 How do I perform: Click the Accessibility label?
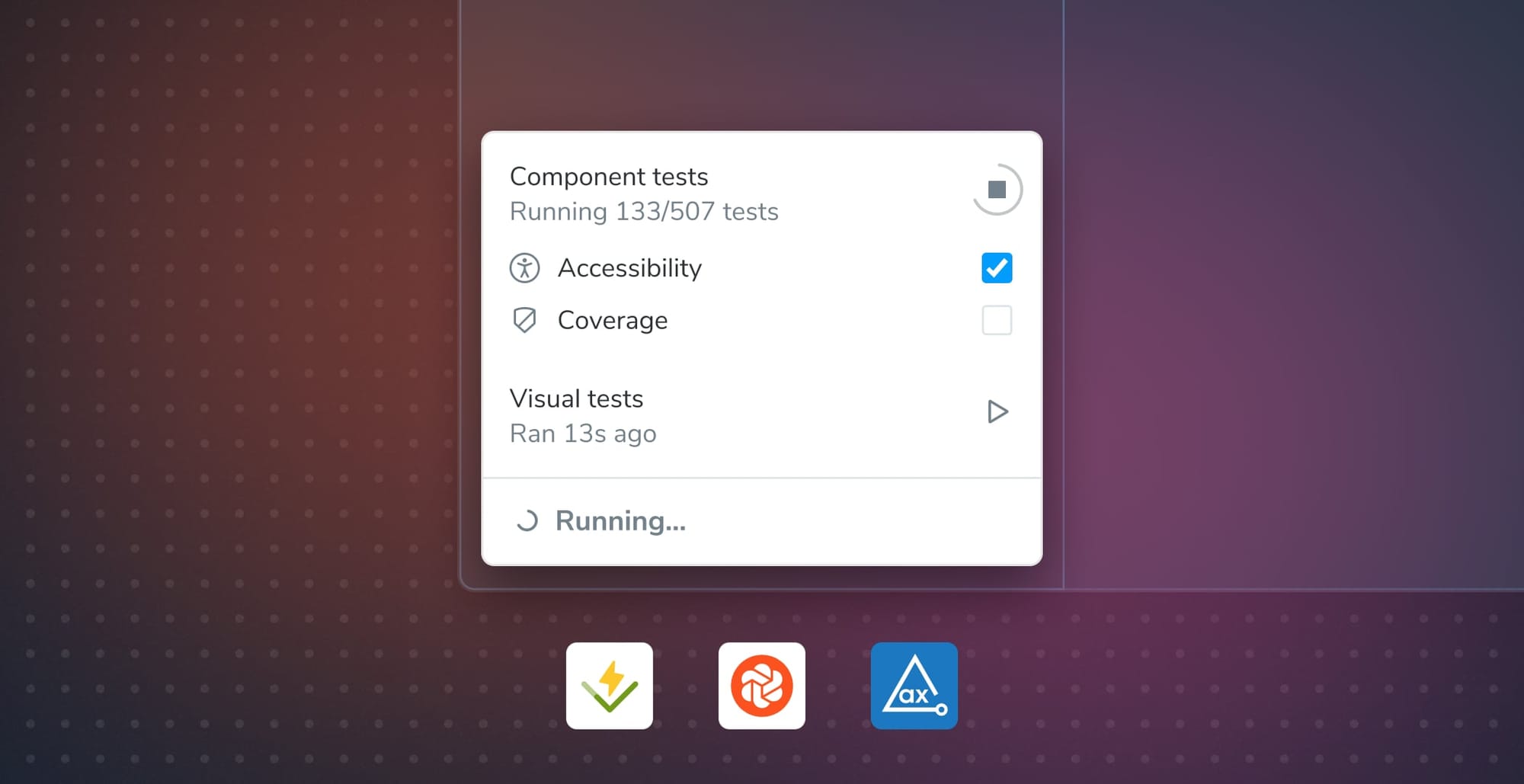(x=629, y=268)
